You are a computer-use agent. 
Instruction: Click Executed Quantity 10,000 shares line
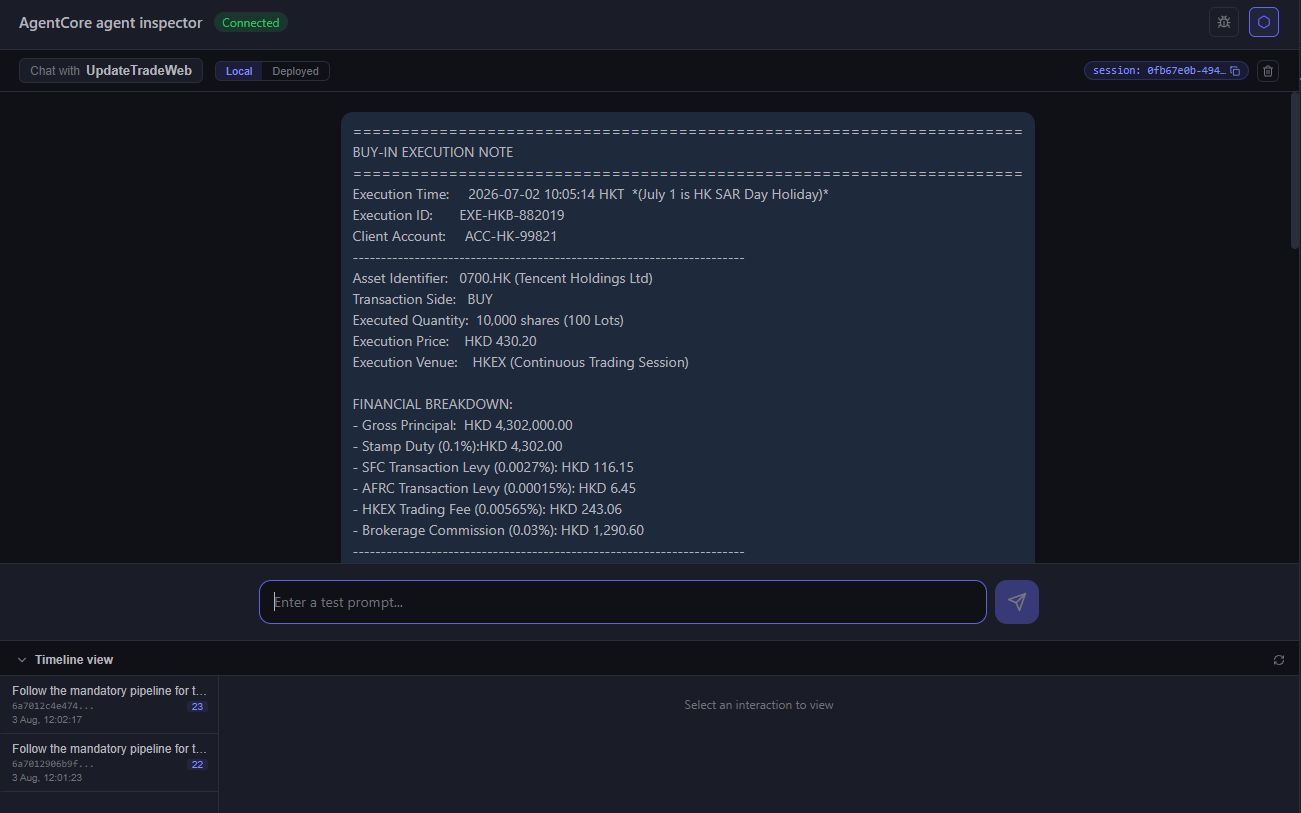coord(488,320)
